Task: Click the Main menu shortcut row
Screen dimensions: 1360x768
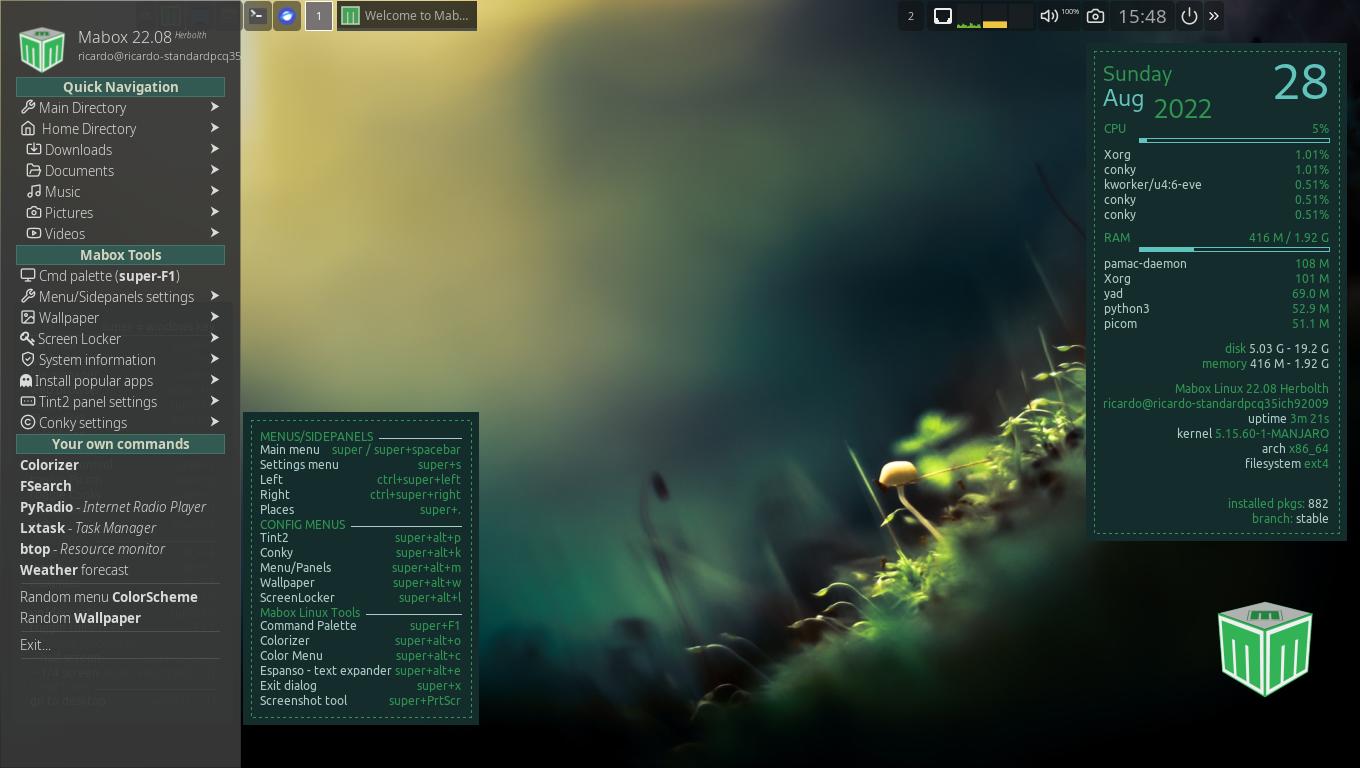Action: (360, 450)
